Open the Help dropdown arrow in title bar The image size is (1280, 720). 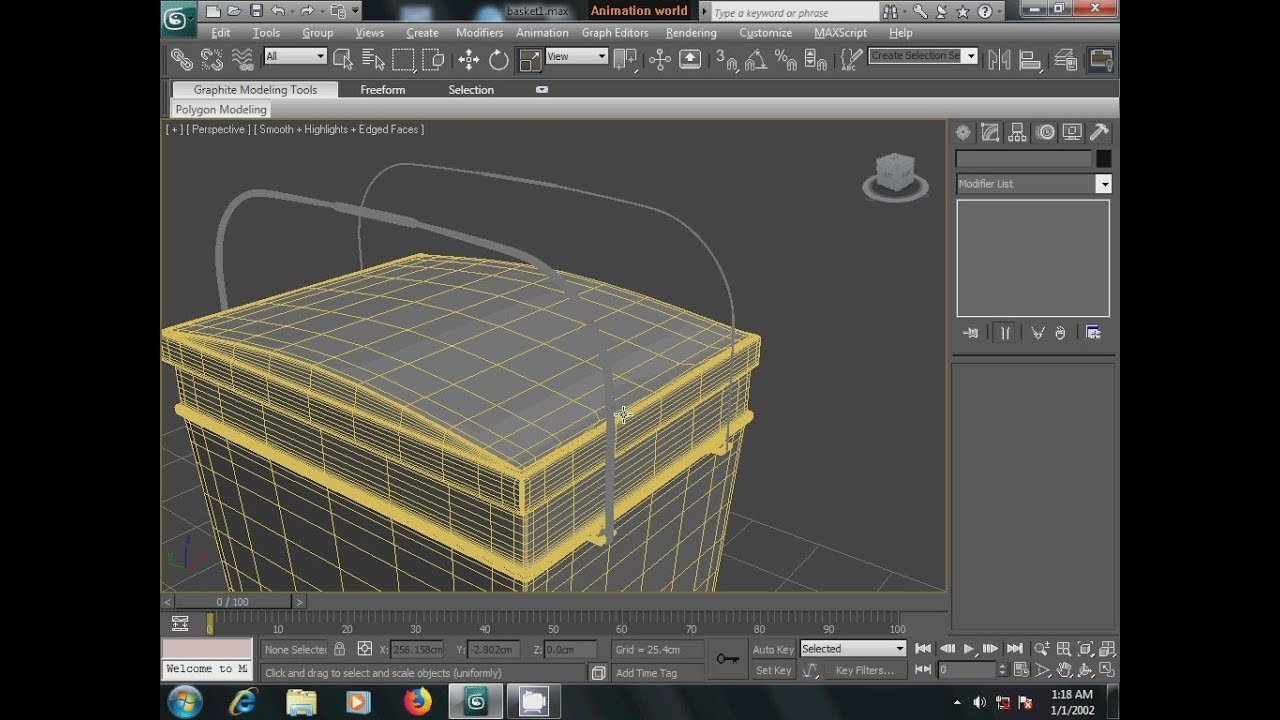998,12
